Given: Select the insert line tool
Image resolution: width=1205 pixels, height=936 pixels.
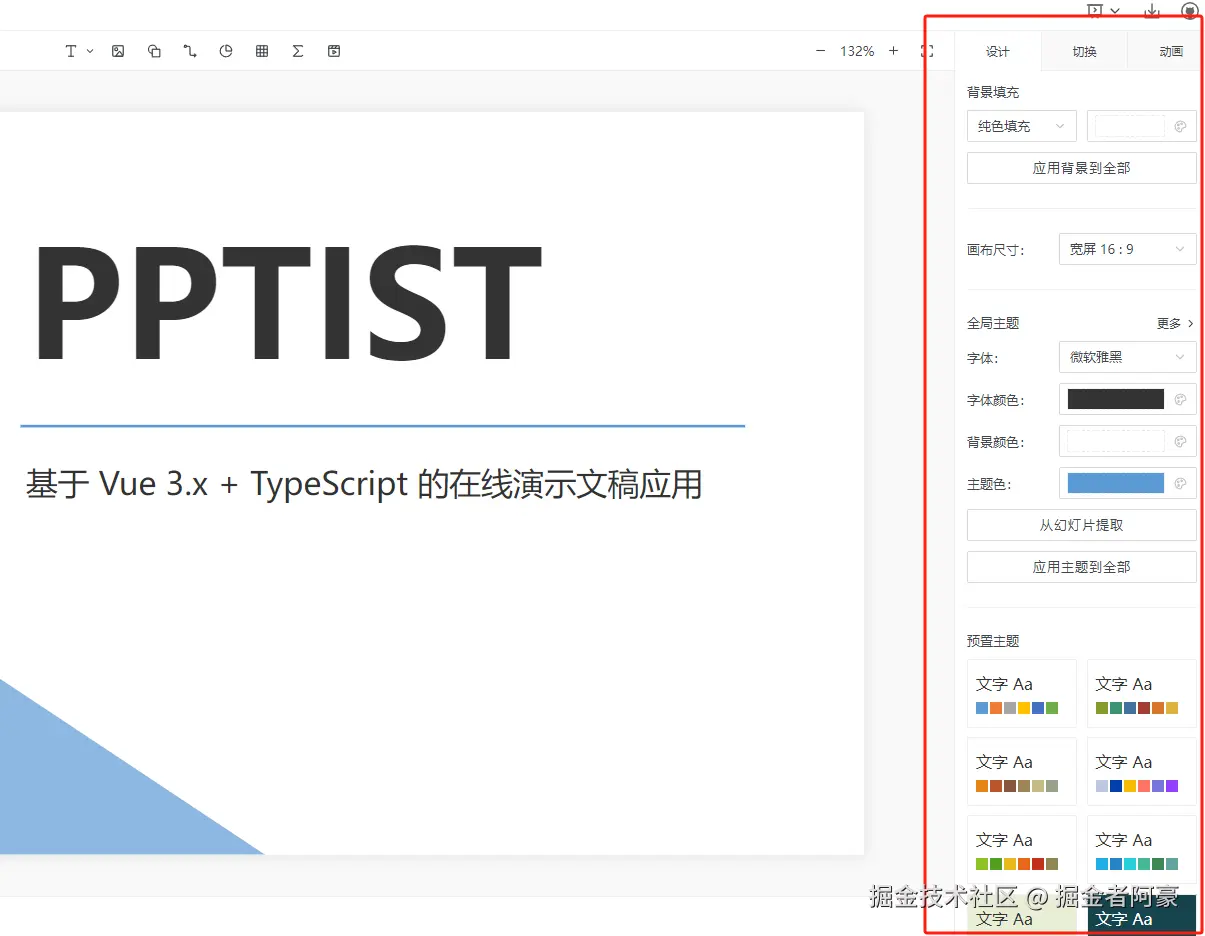Looking at the screenshot, I should pos(190,51).
